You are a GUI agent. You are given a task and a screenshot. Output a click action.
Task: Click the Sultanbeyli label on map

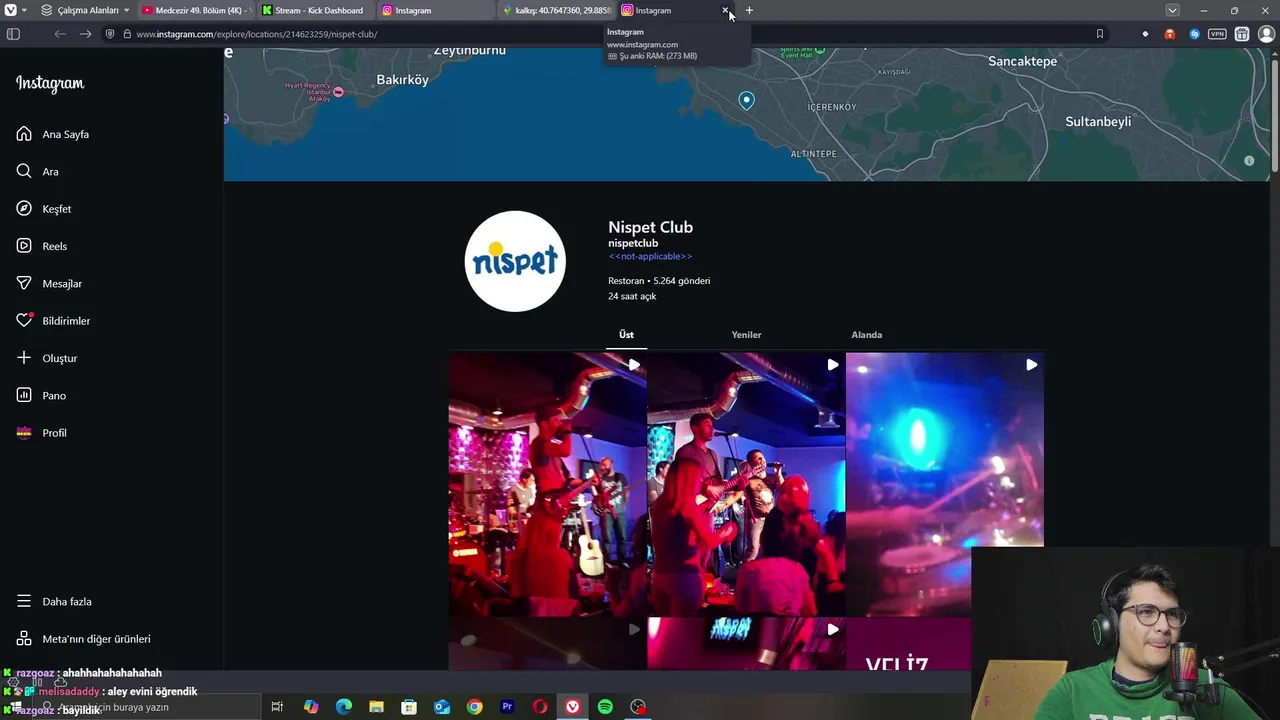pos(1098,121)
